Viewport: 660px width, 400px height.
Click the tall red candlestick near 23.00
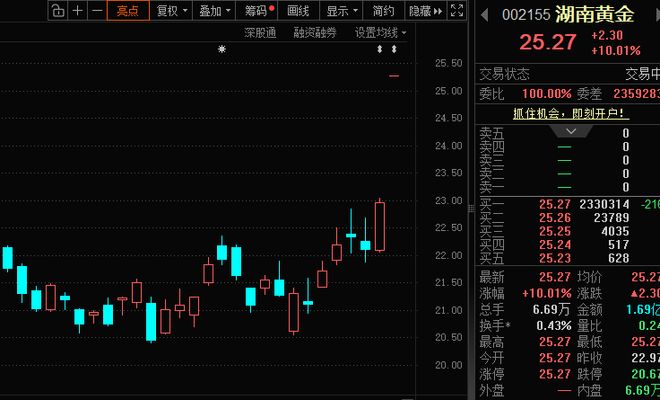[x=380, y=226]
